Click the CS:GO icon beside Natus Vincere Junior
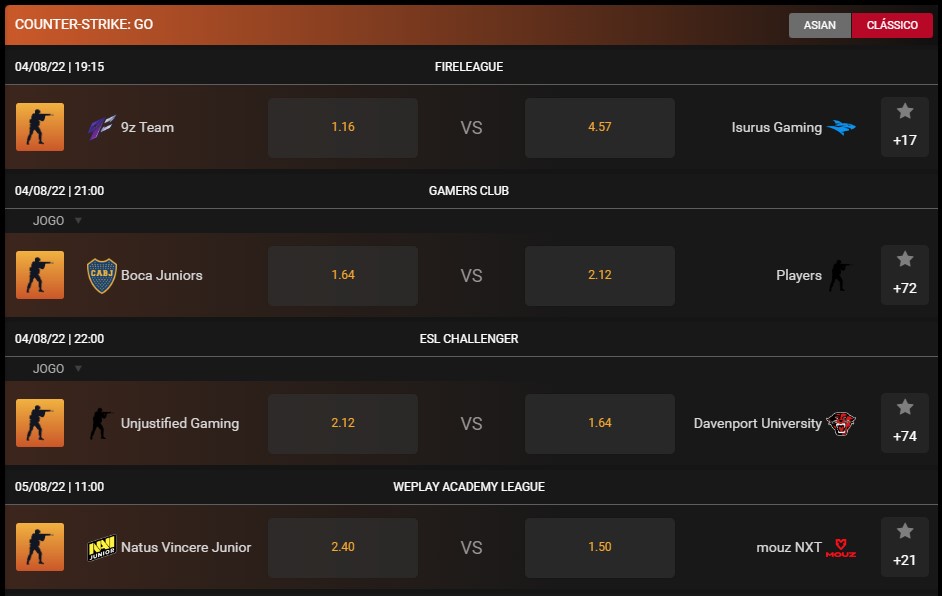Image resolution: width=942 pixels, height=596 pixels. coord(40,548)
